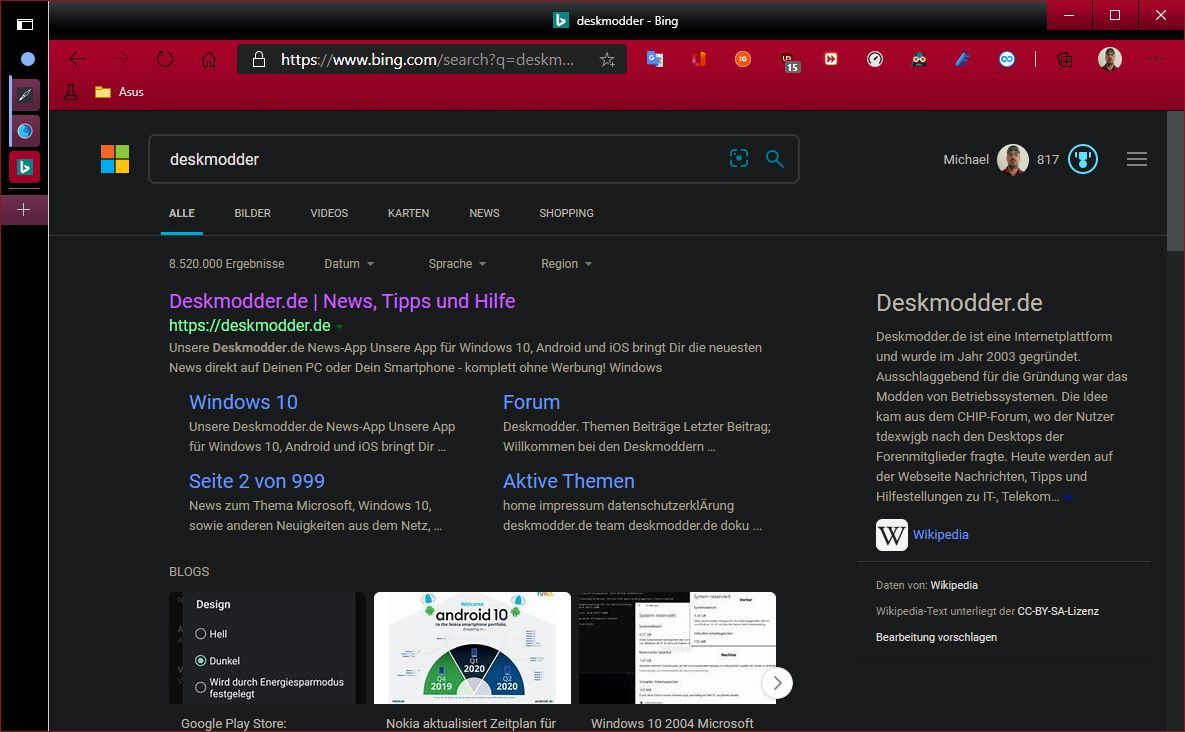Add a new tab with plus button

[x=23, y=209]
